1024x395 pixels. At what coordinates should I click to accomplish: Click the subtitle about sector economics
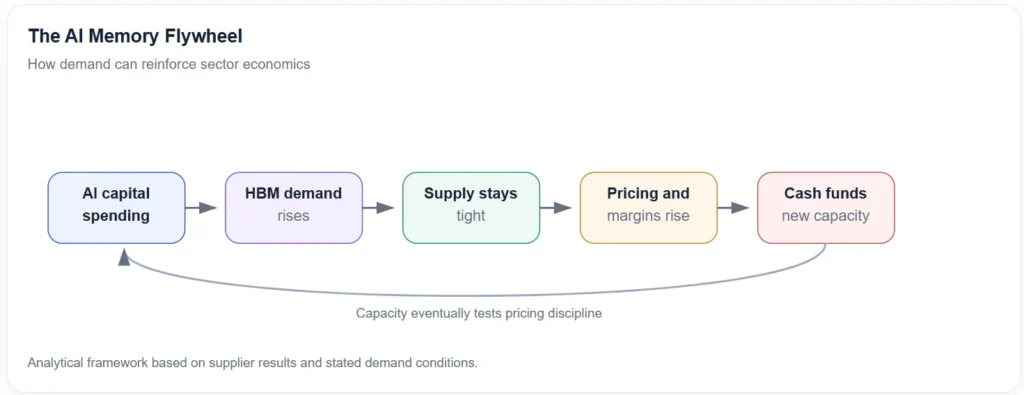pos(169,65)
